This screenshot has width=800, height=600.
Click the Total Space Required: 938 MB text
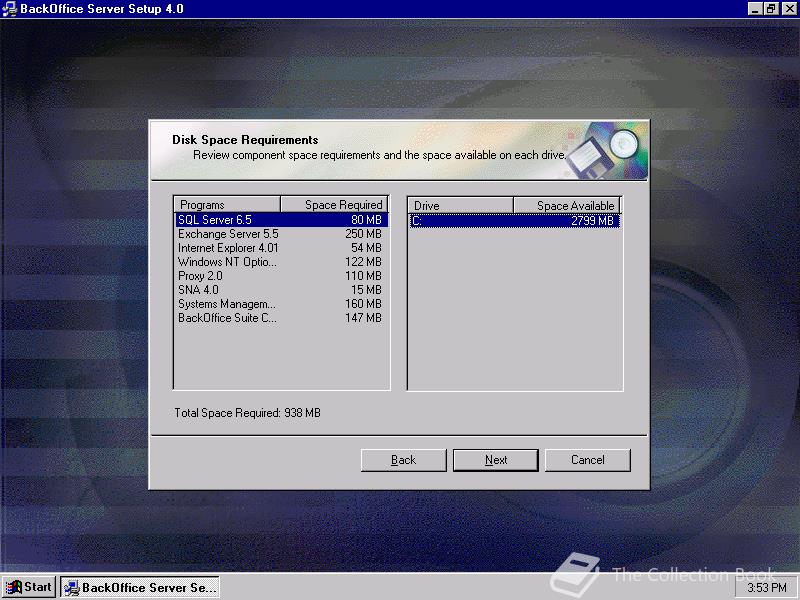[247, 413]
